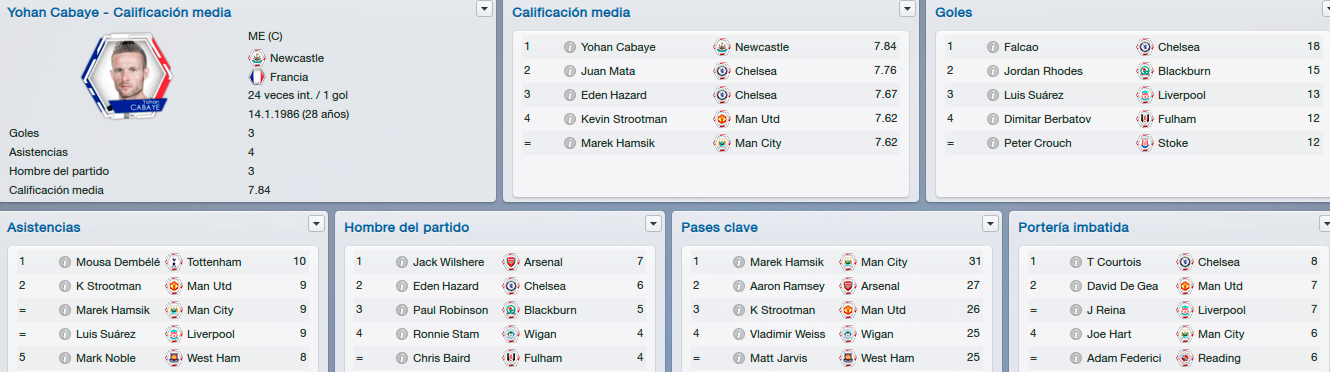Click the Yohan Cabaye player portrait

click(x=126, y=72)
